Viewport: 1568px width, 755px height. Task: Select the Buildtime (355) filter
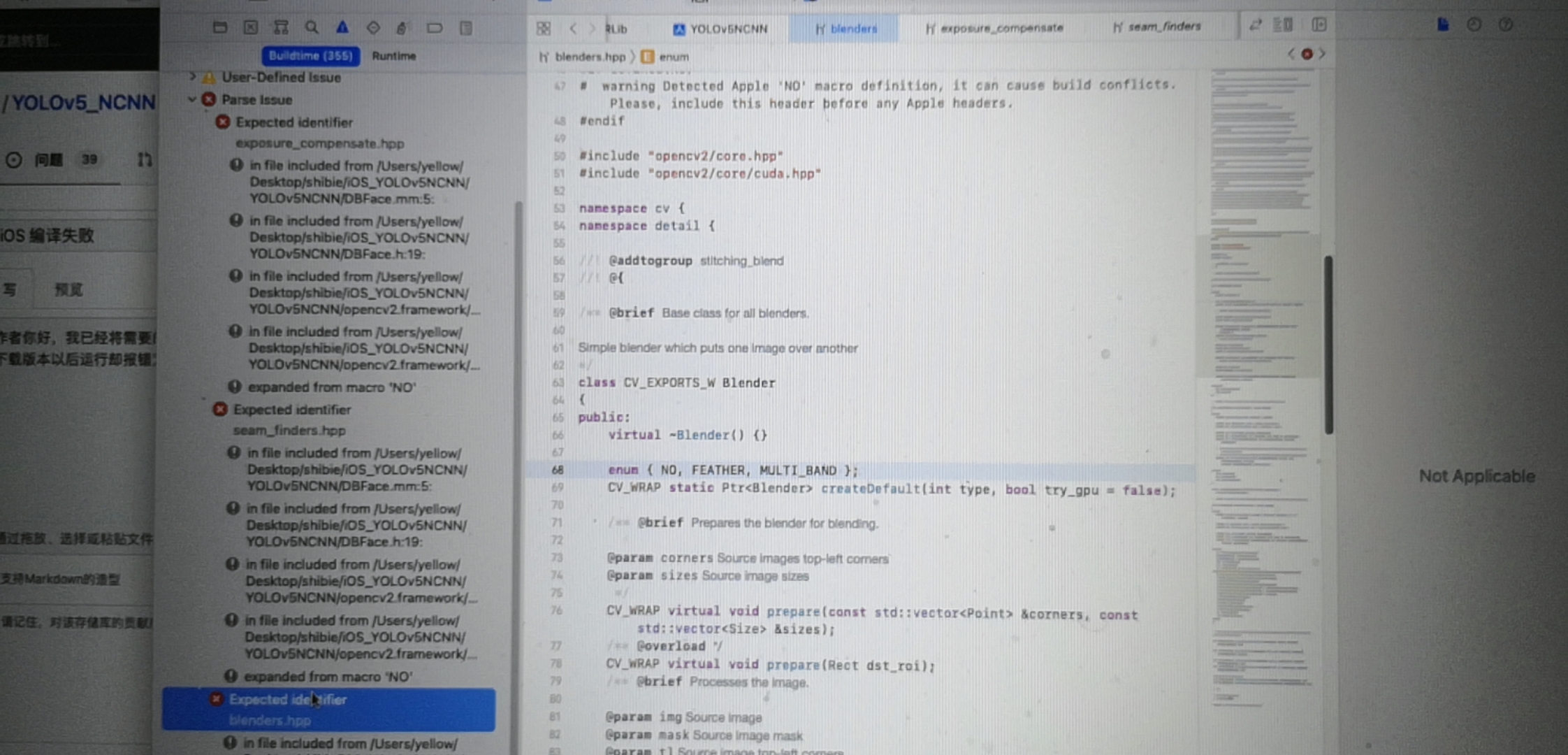[310, 56]
